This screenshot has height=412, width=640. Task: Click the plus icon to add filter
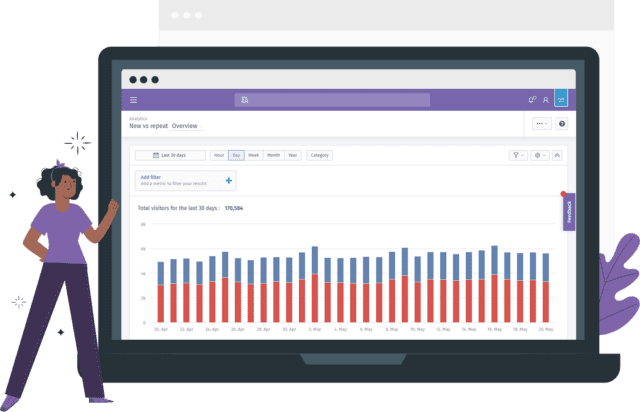(x=229, y=181)
